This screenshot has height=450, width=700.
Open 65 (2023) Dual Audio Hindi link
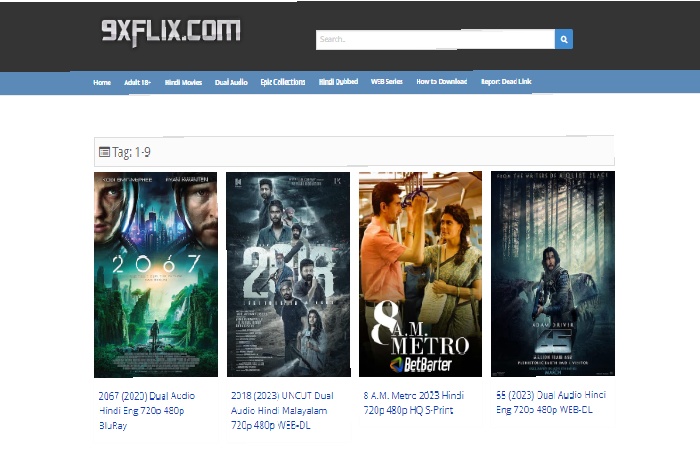(551, 402)
